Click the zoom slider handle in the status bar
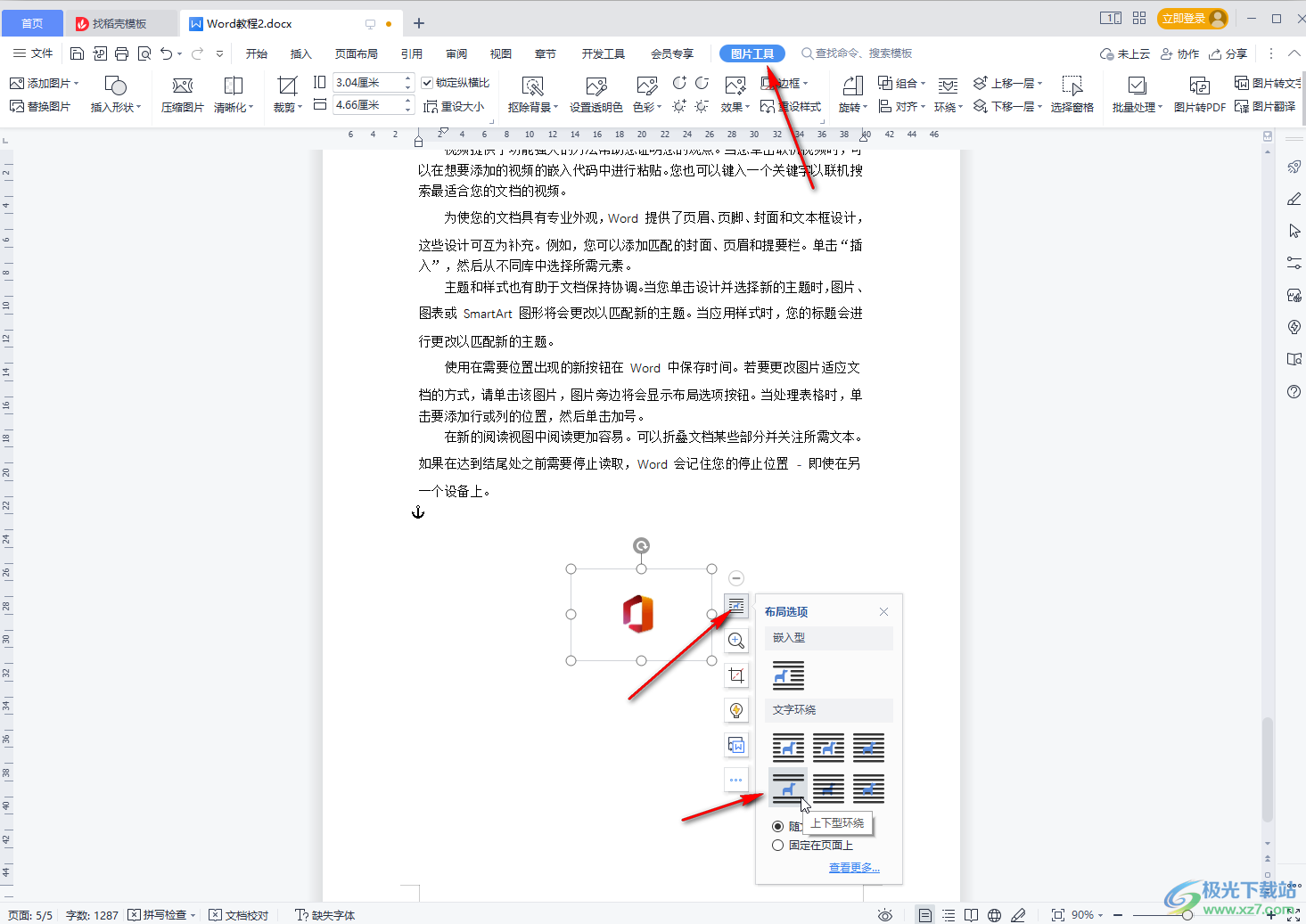 click(x=1187, y=915)
